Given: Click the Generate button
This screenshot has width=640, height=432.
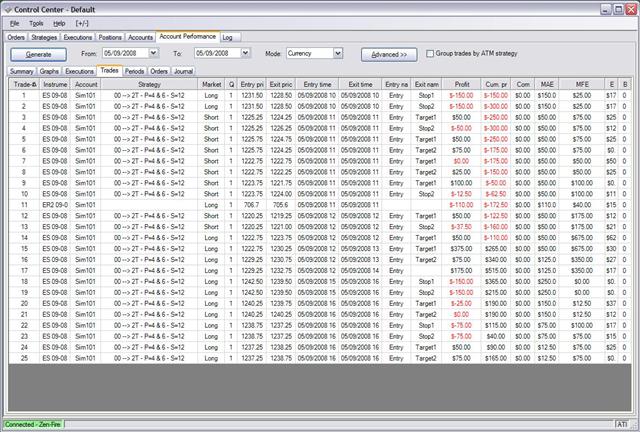Looking at the screenshot, I should coord(38,54).
